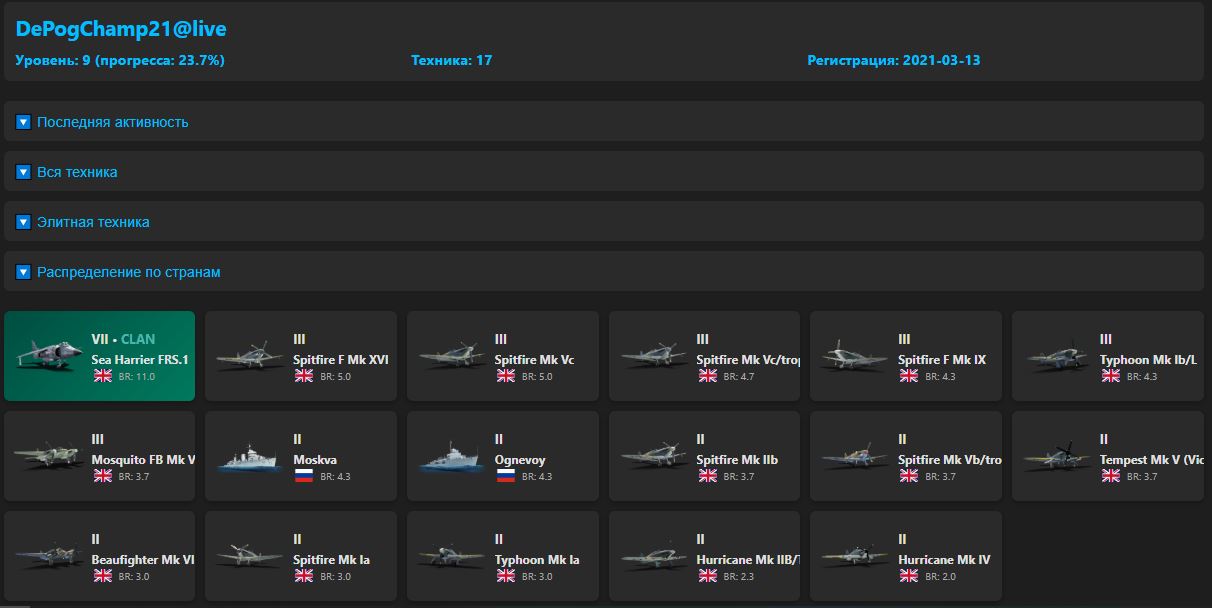Click the Moskva ship icon
The height and width of the screenshot is (608, 1212).
[x=248, y=457]
